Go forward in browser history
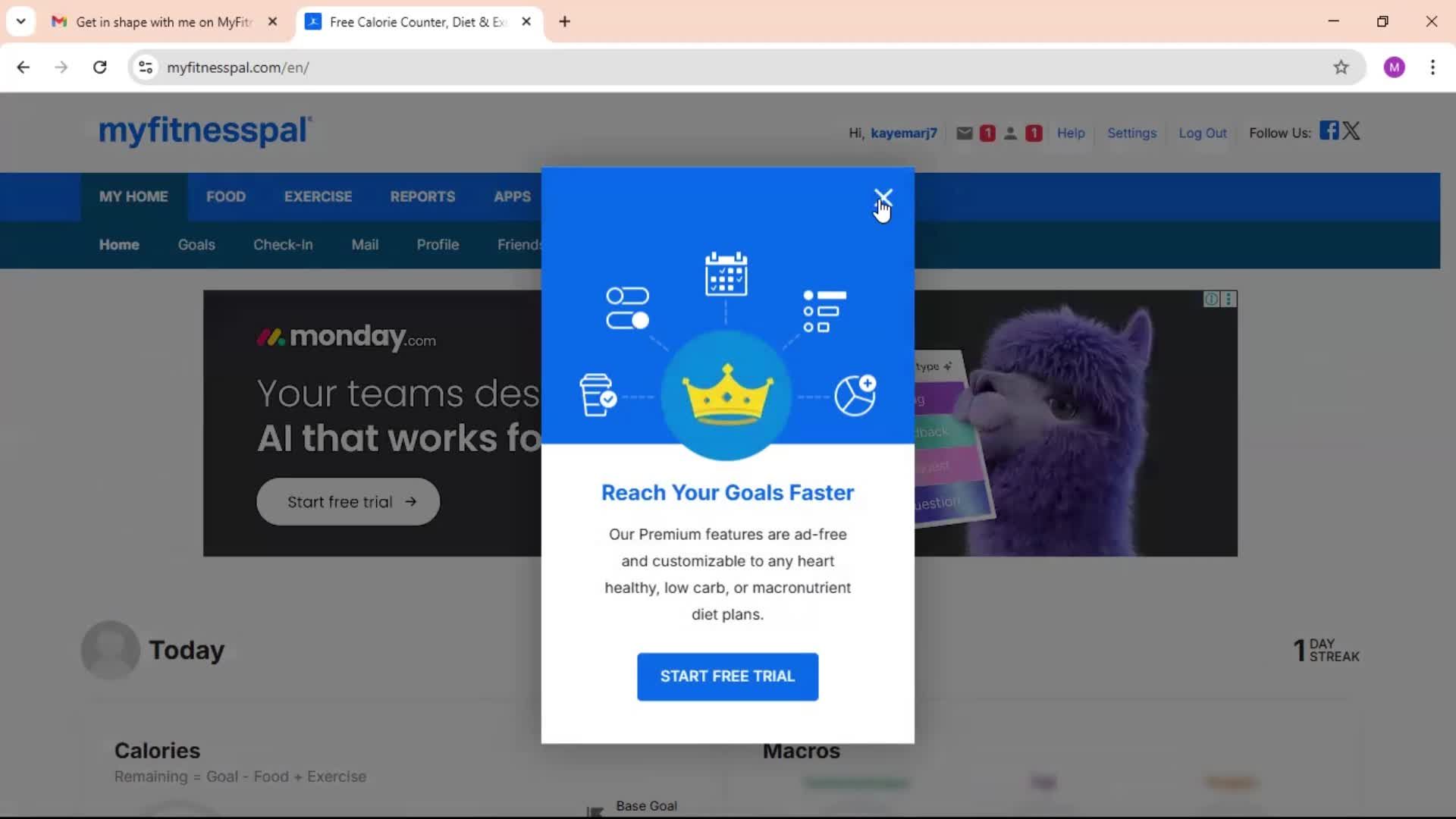 pos(61,67)
